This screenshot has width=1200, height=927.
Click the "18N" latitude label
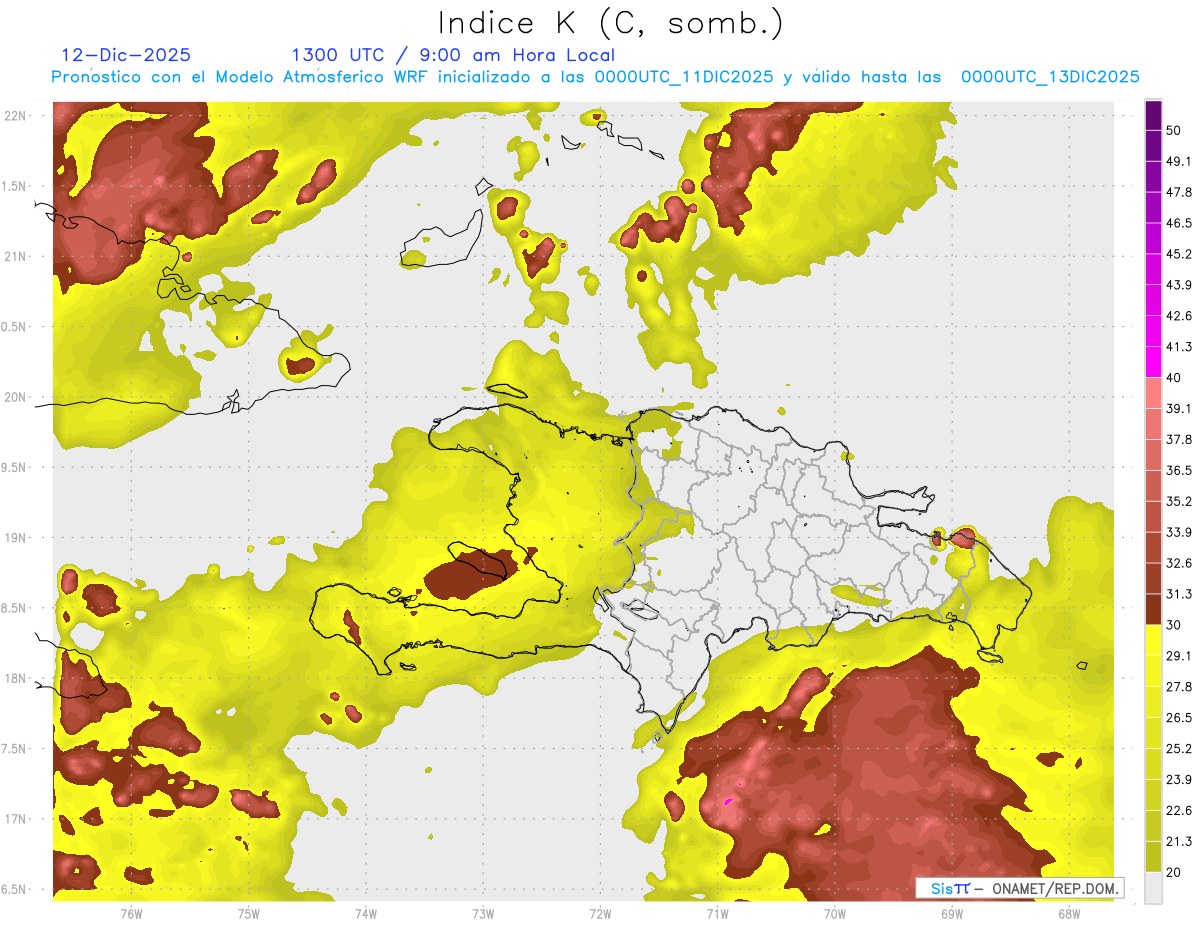pyautogui.click(x=17, y=679)
